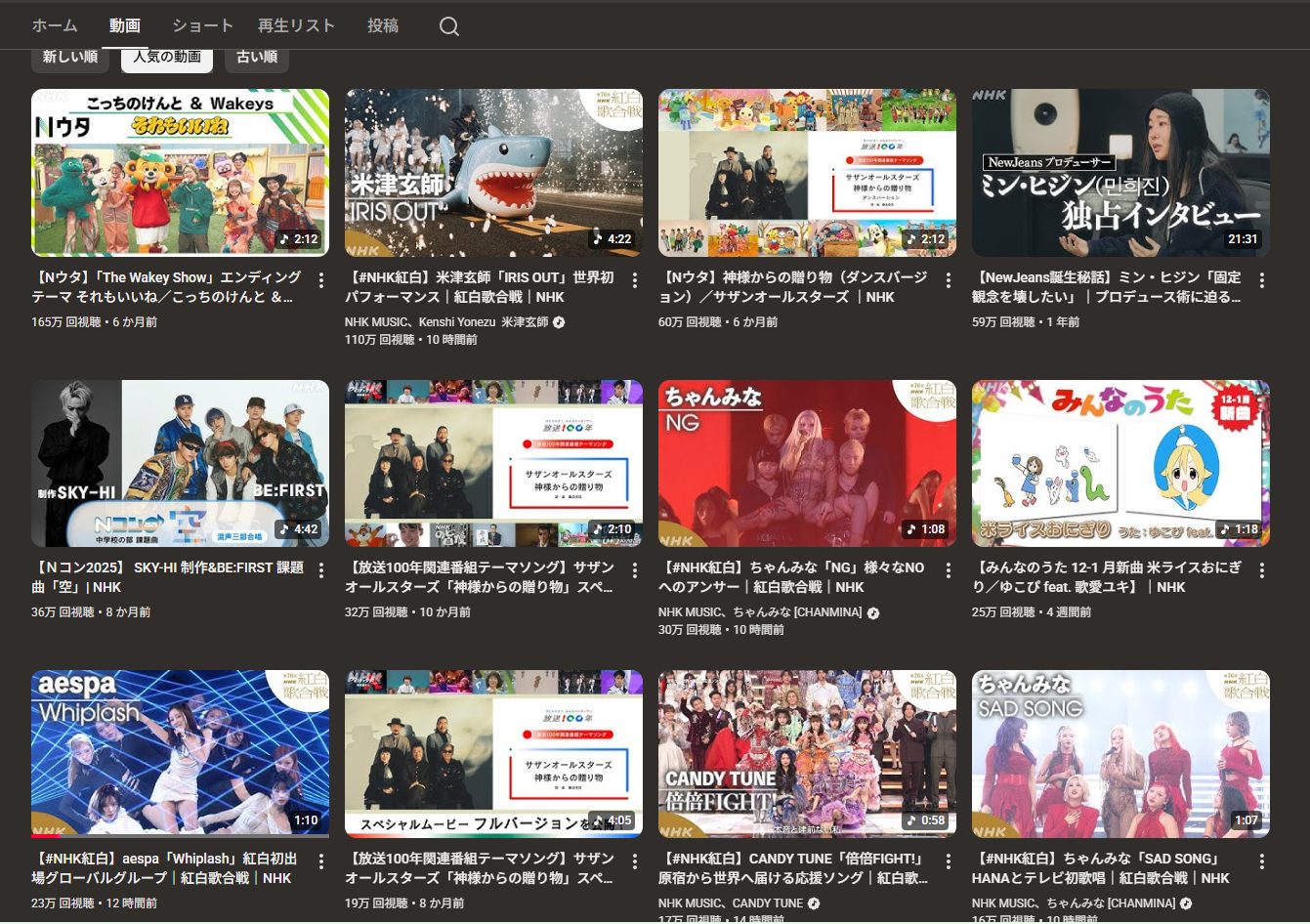Switch to the ショート tab

point(202,26)
